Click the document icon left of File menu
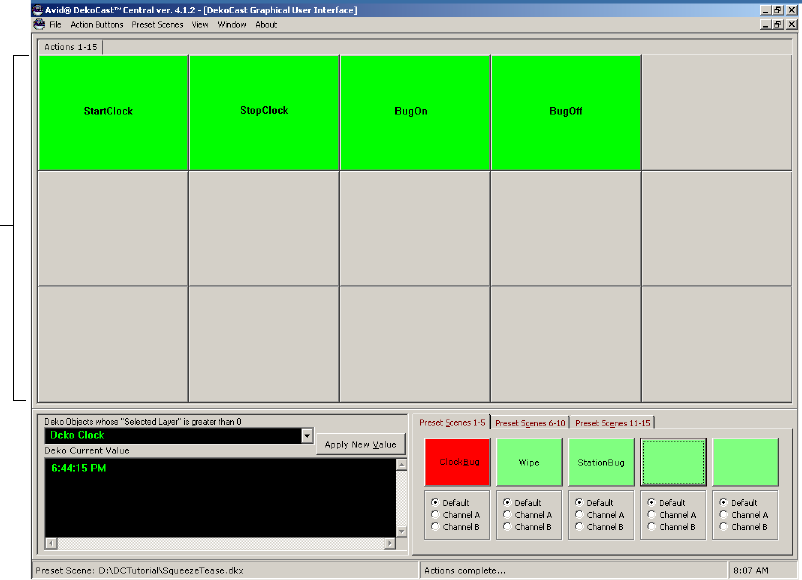The width and height of the screenshot is (802, 580). coord(39,24)
